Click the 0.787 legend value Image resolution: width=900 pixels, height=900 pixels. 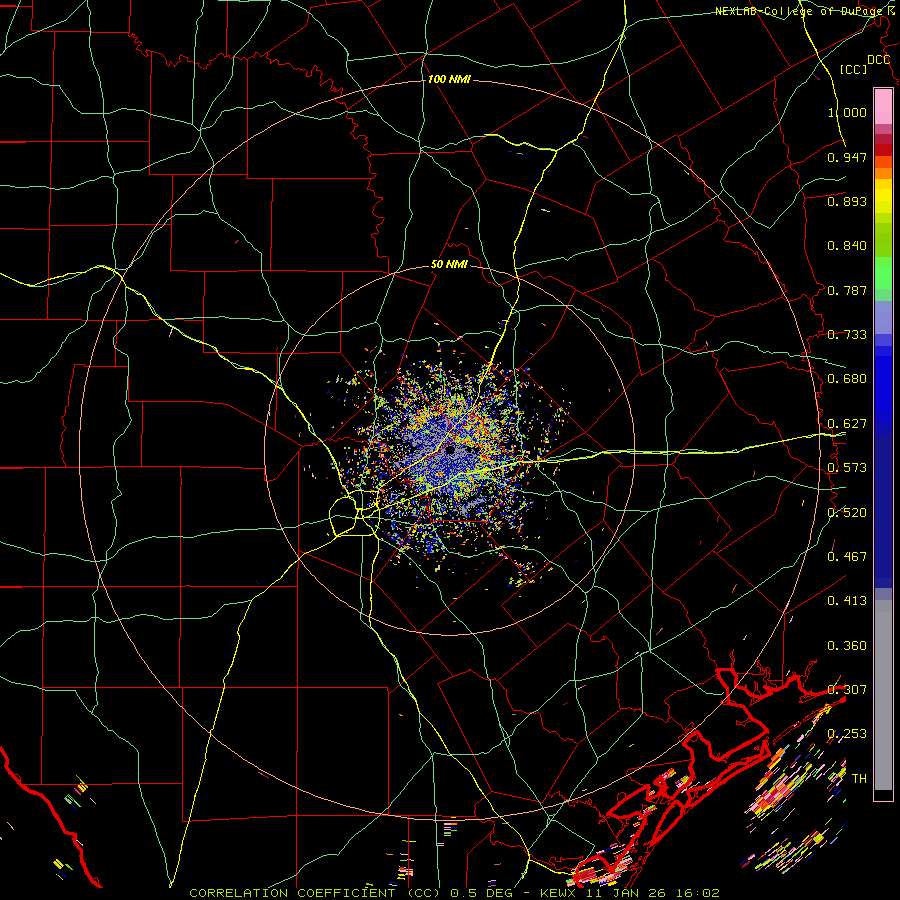847,290
